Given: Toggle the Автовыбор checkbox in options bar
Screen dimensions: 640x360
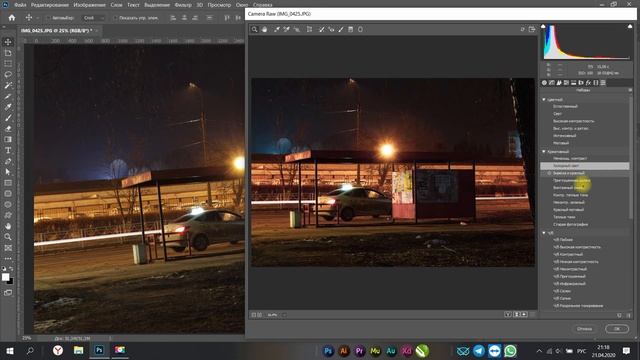Looking at the screenshot, I should coord(48,18).
